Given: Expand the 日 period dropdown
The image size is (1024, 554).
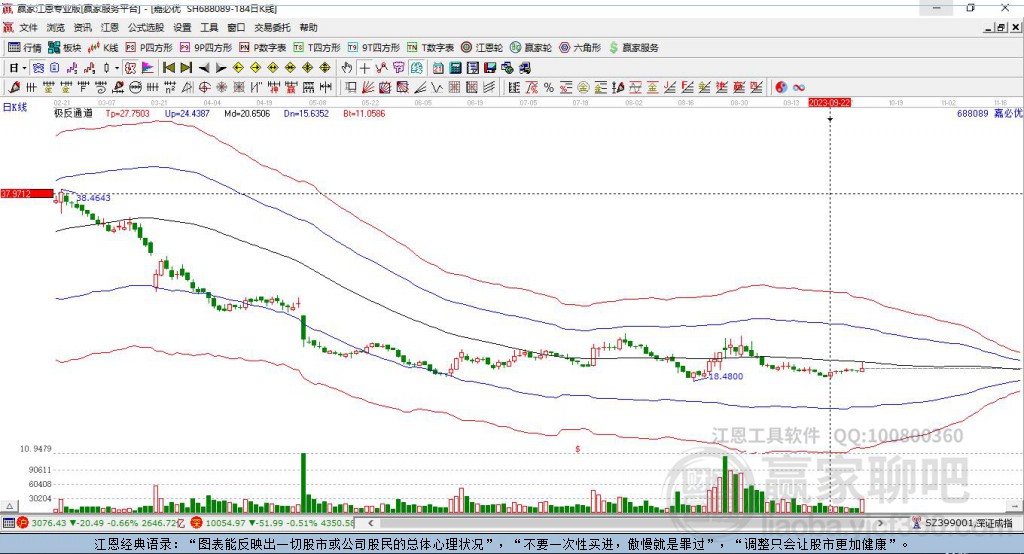Looking at the screenshot, I should pos(24,68).
